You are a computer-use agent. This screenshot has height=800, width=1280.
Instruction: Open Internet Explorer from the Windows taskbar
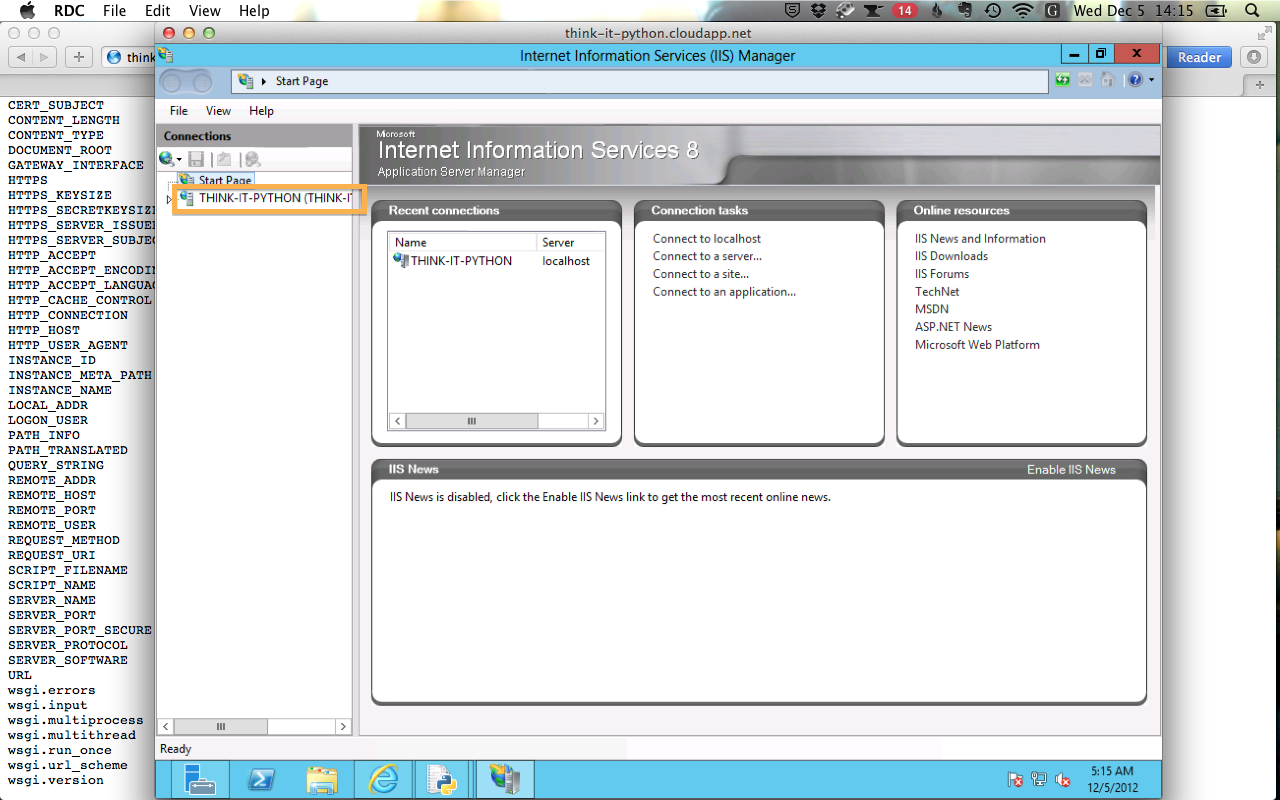point(383,779)
